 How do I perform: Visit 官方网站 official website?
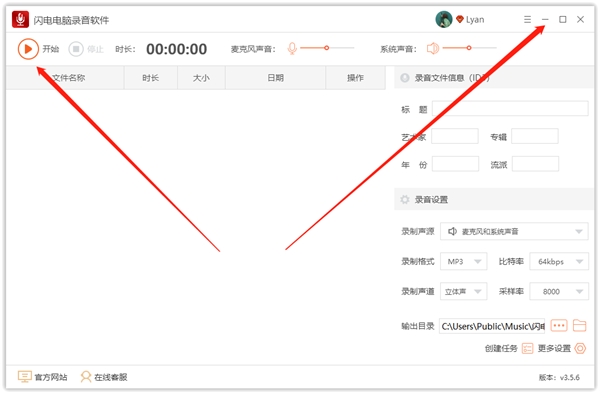[42, 377]
